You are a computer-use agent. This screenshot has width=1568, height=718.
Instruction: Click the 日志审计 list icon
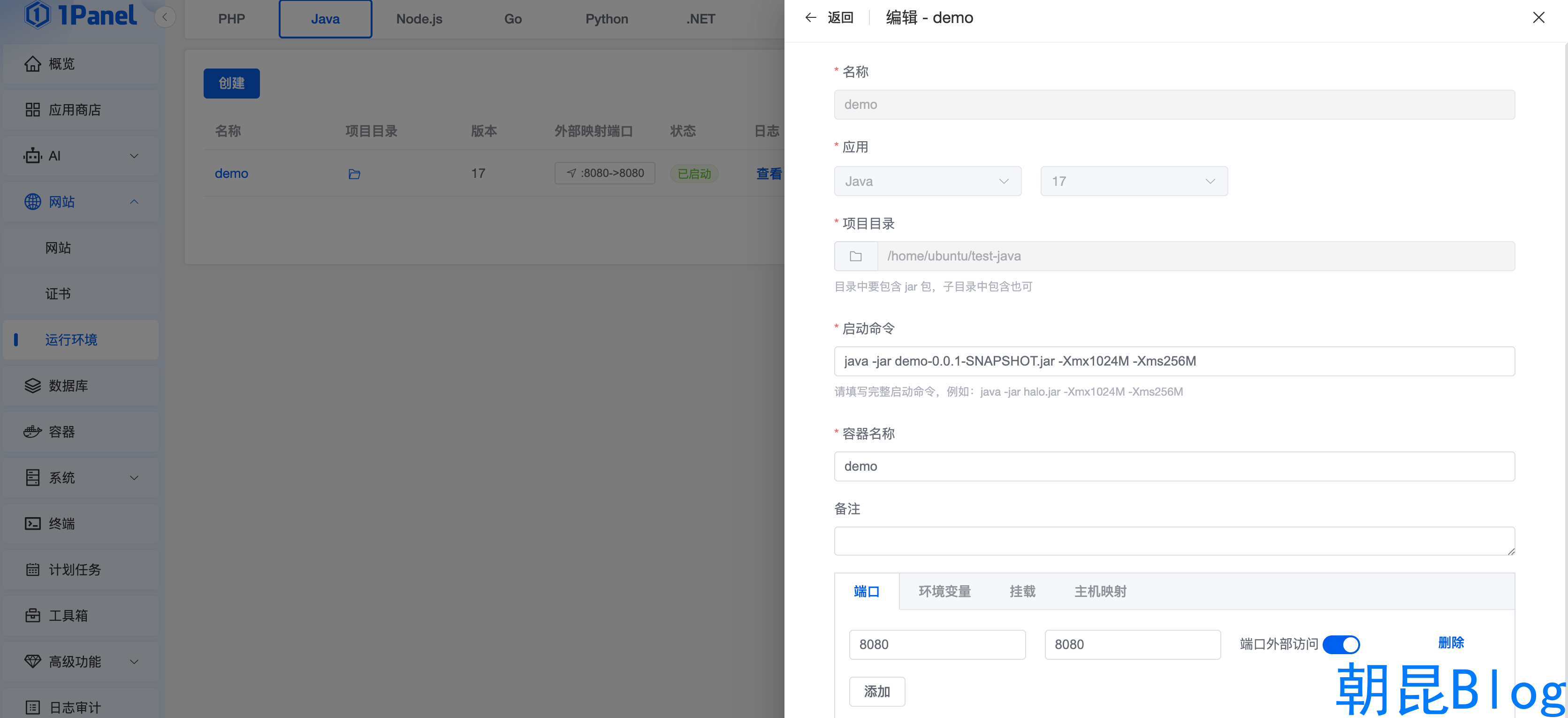[x=33, y=708]
